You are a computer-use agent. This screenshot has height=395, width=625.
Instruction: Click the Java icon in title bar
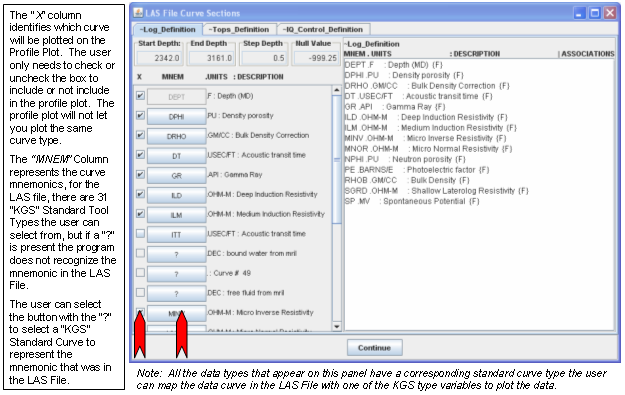[138, 13]
